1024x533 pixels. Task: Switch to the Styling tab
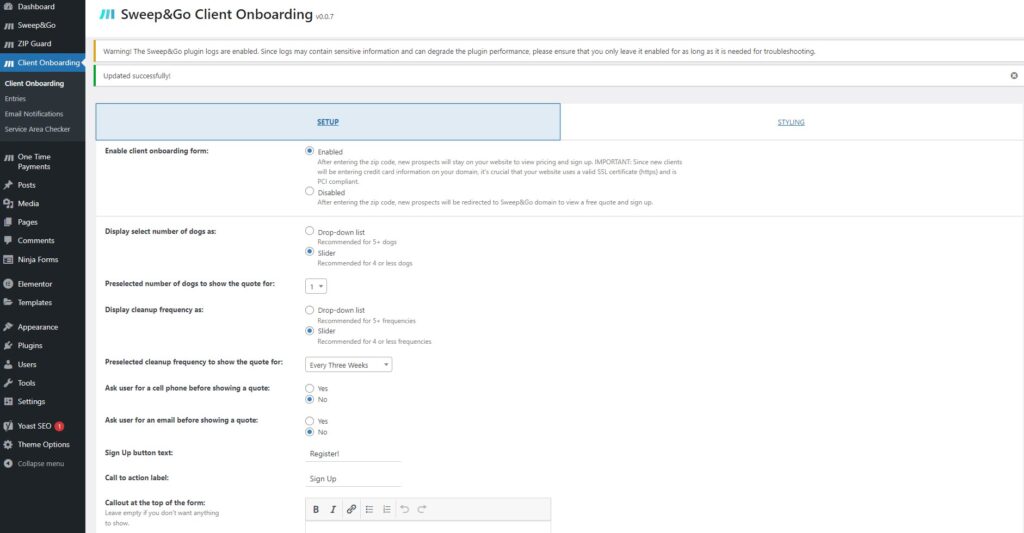tap(791, 122)
